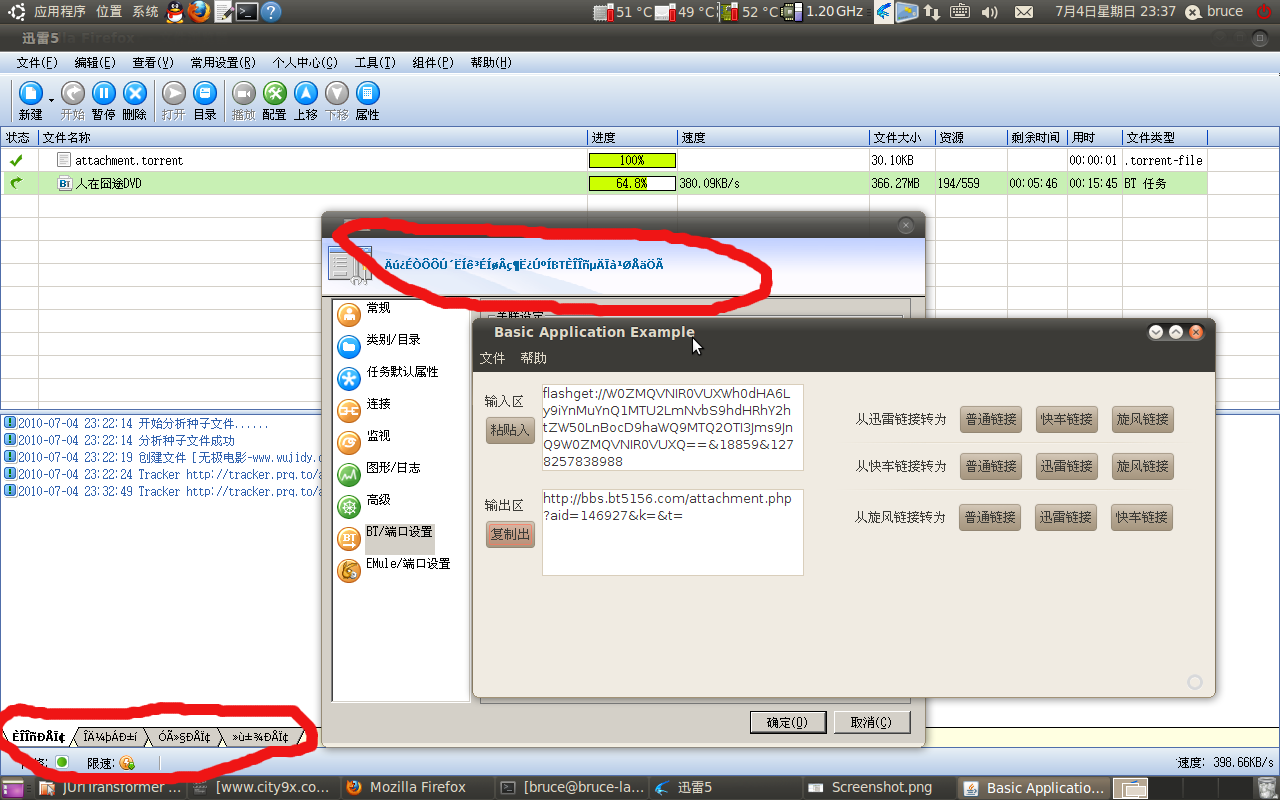Select 连接 in the settings sidebar
This screenshot has height=800, width=1280.
pos(378,404)
